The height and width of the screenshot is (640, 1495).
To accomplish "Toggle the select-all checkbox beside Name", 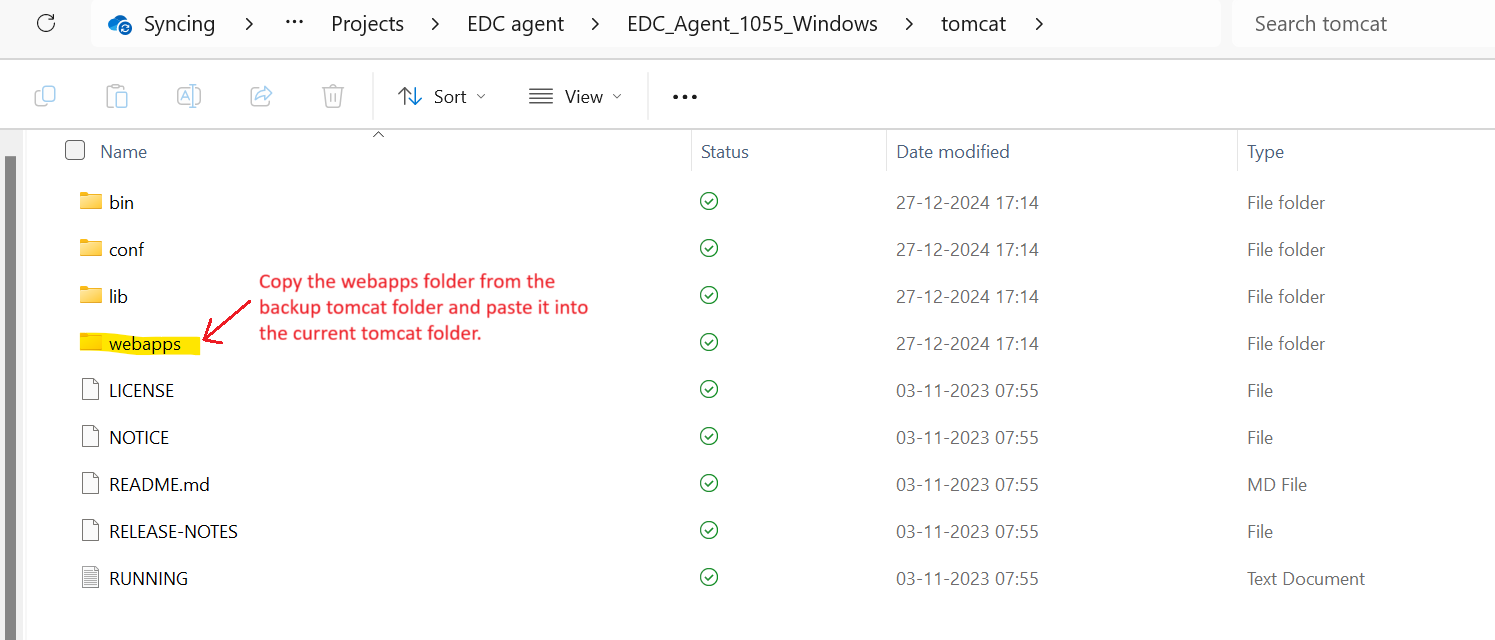I will (75, 151).
